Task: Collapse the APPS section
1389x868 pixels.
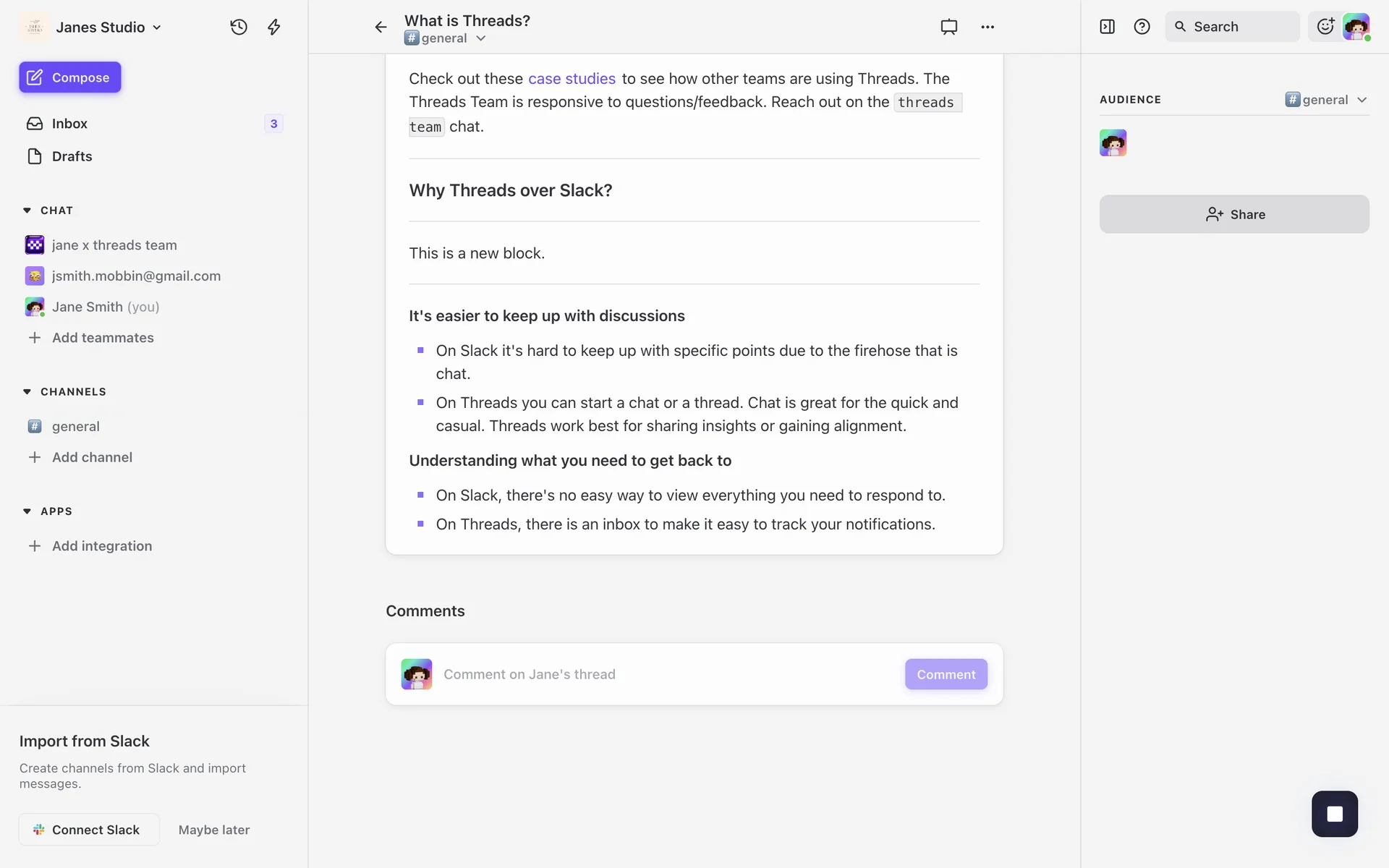Action: (x=27, y=511)
